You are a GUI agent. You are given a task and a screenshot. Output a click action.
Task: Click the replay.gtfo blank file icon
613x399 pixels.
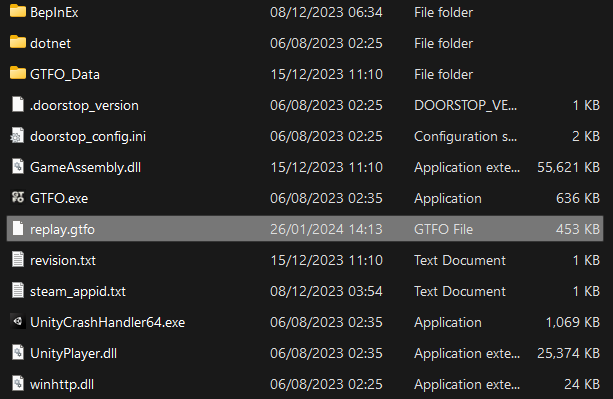coord(18,228)
